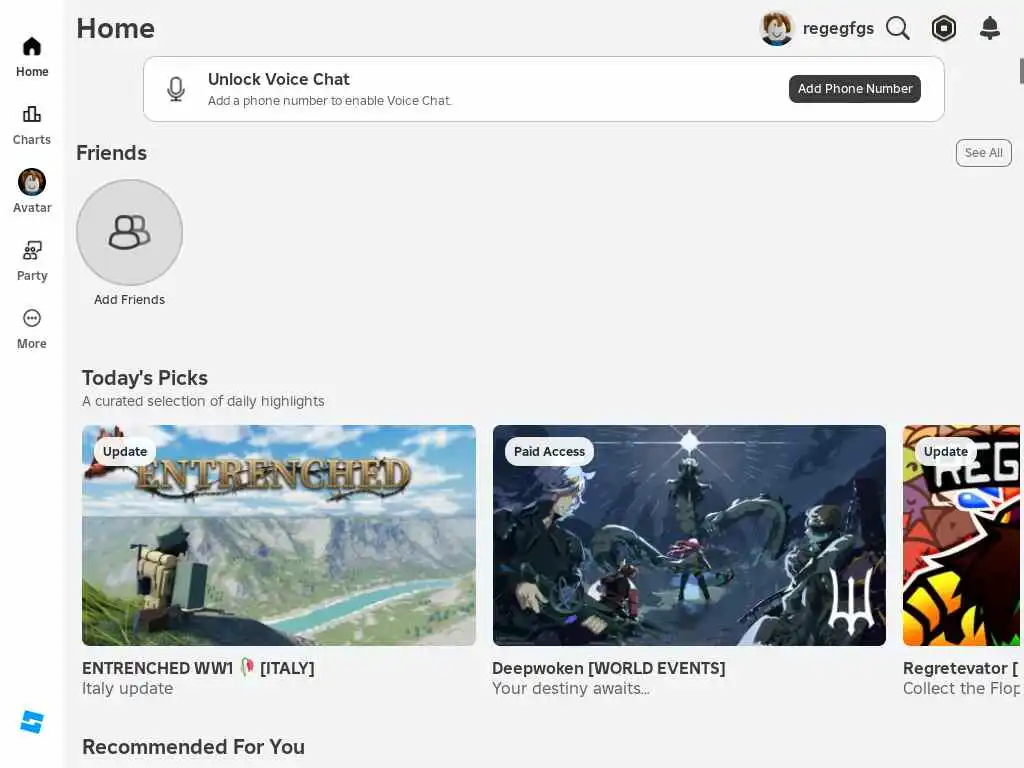The width and height of the screenshot is (1024, 768).
Task: Click the Friends section heading
Action: click(112, 153)
